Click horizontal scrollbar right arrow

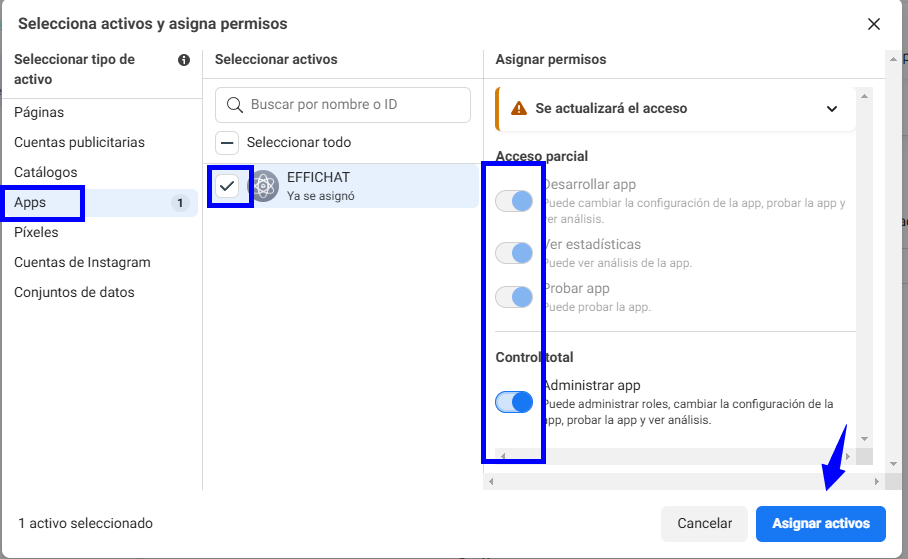pos(877,482)
